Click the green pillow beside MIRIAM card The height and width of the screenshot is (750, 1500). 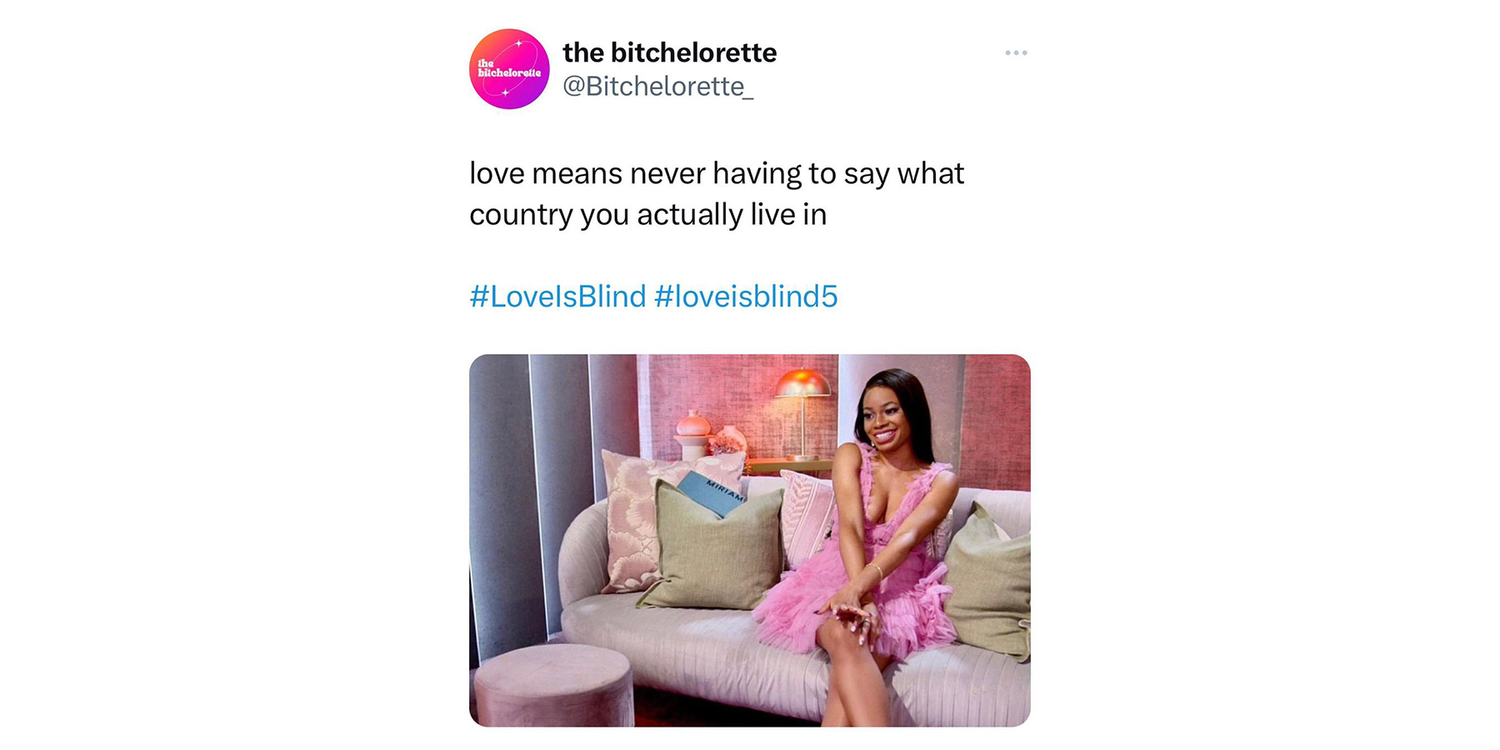pos(713,547)
